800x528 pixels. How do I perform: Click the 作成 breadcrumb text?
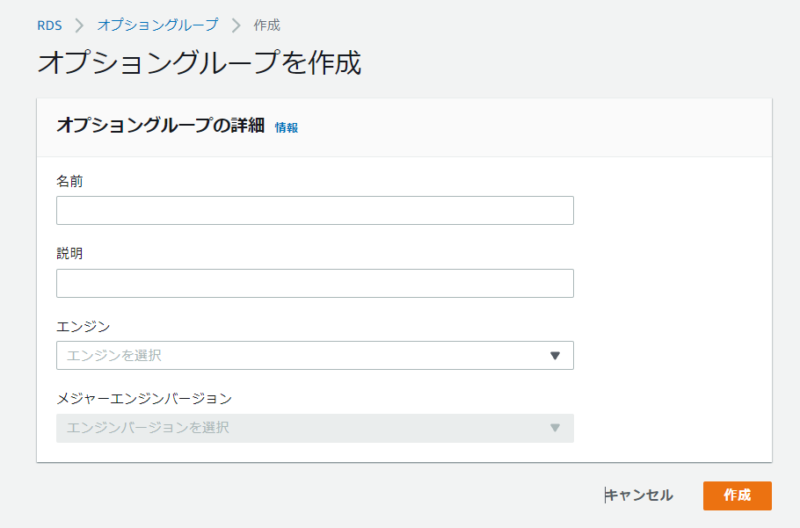pos(267,25)
